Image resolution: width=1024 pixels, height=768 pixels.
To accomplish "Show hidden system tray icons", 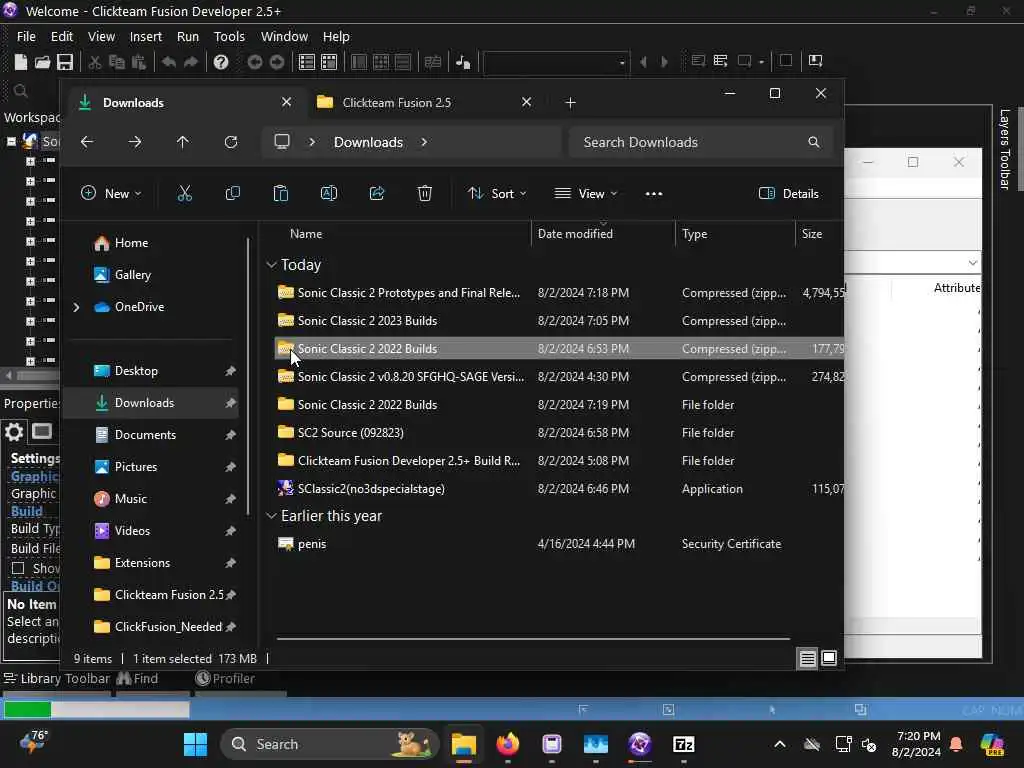I will click(780, 744).
